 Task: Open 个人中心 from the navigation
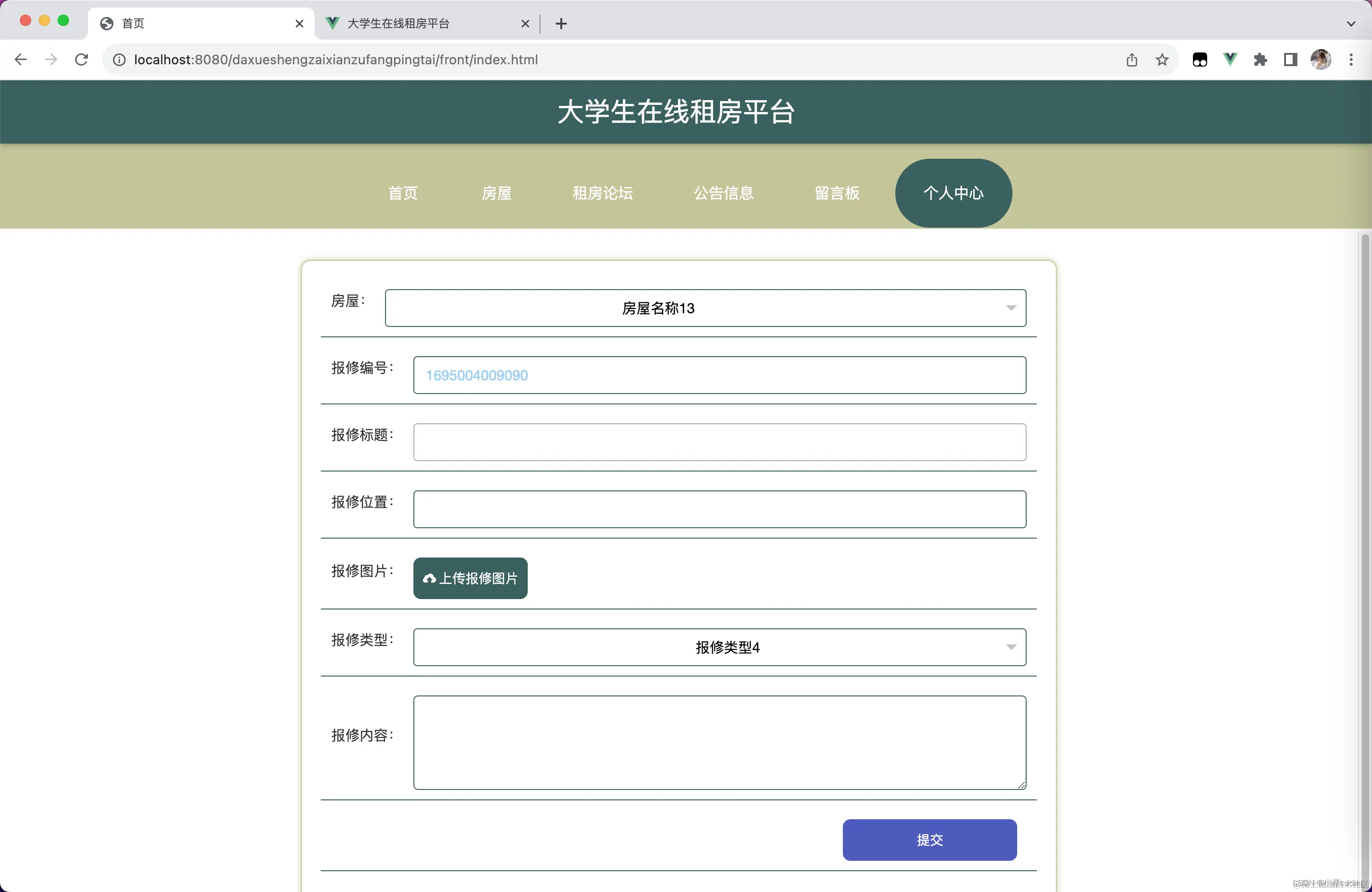coord(953,193)
